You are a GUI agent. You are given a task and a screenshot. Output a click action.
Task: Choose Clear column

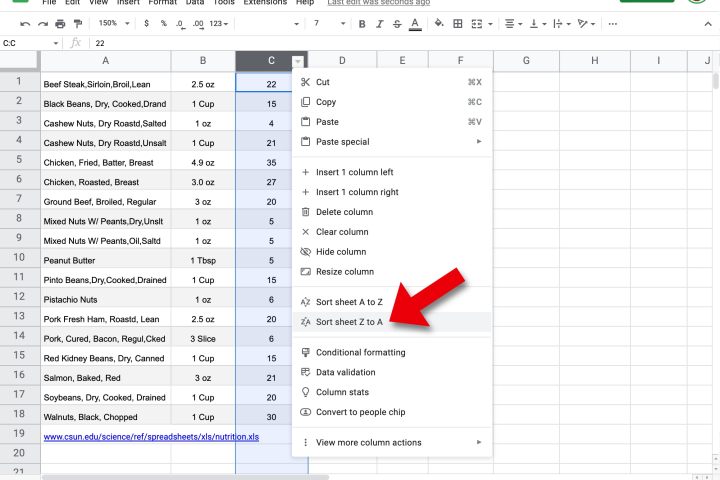[x=392, y=232]
